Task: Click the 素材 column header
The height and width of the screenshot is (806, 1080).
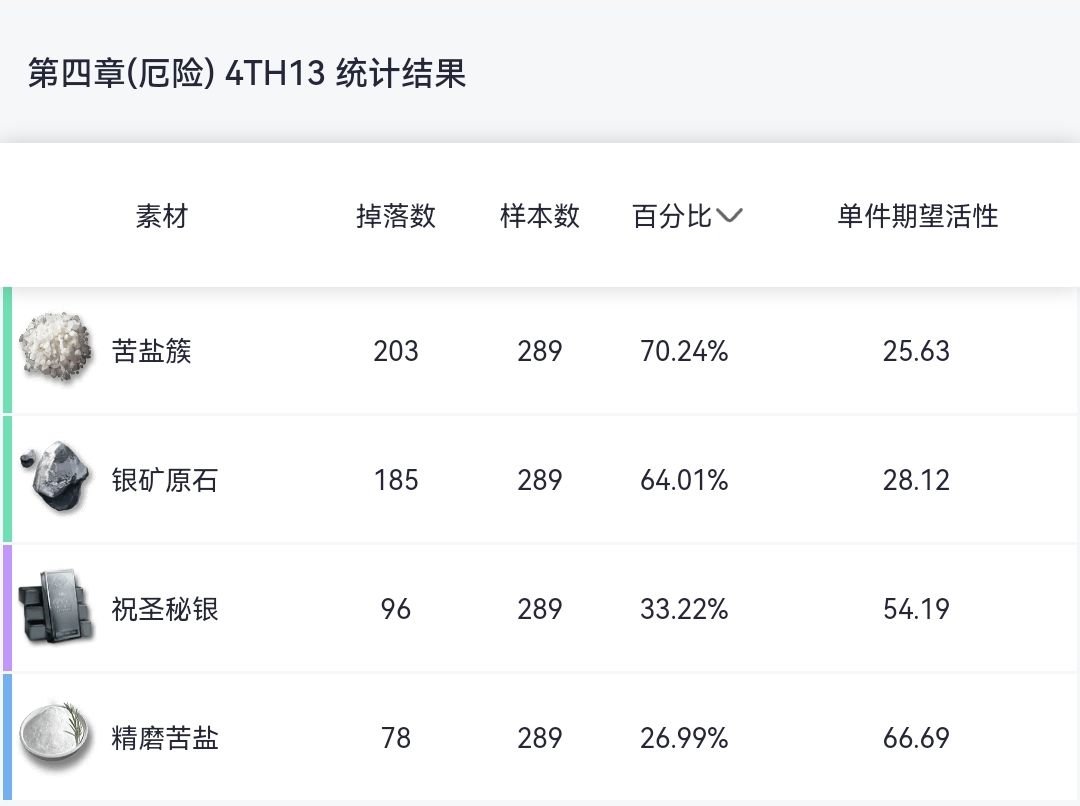Action: click(x=162, y=216)
